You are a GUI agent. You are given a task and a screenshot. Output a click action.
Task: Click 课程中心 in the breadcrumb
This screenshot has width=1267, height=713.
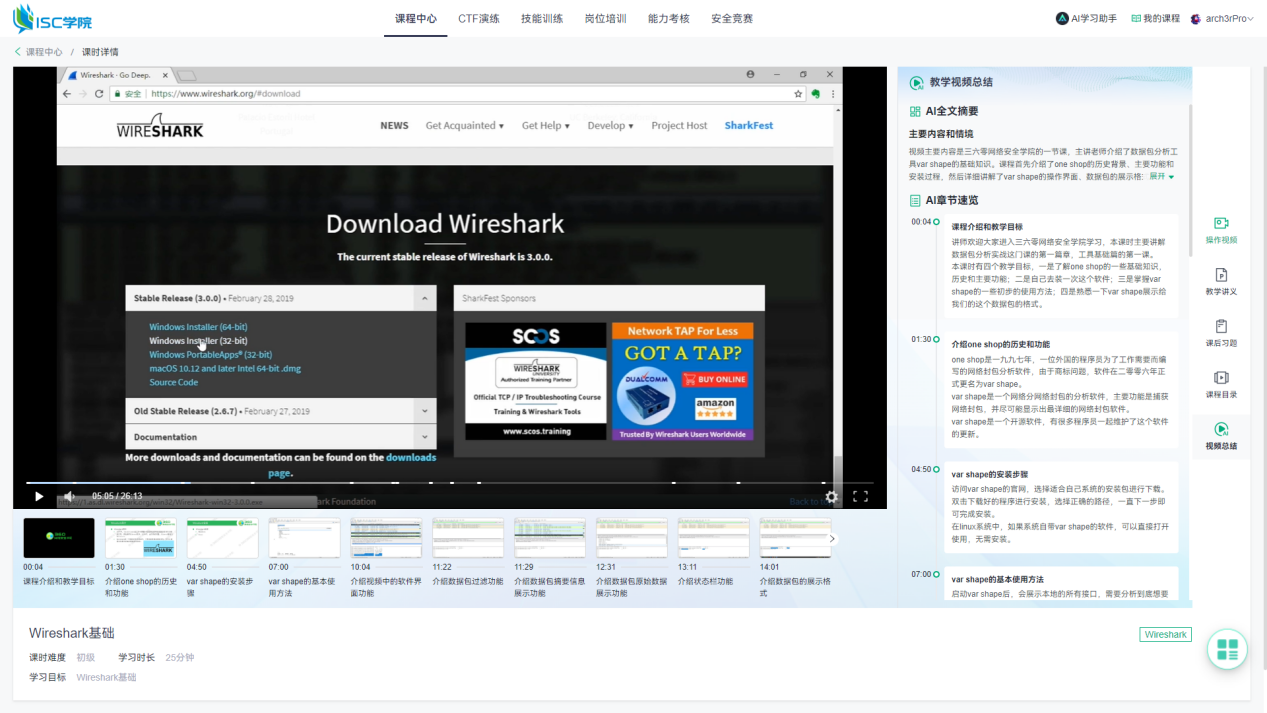click(x=43, y=52)
